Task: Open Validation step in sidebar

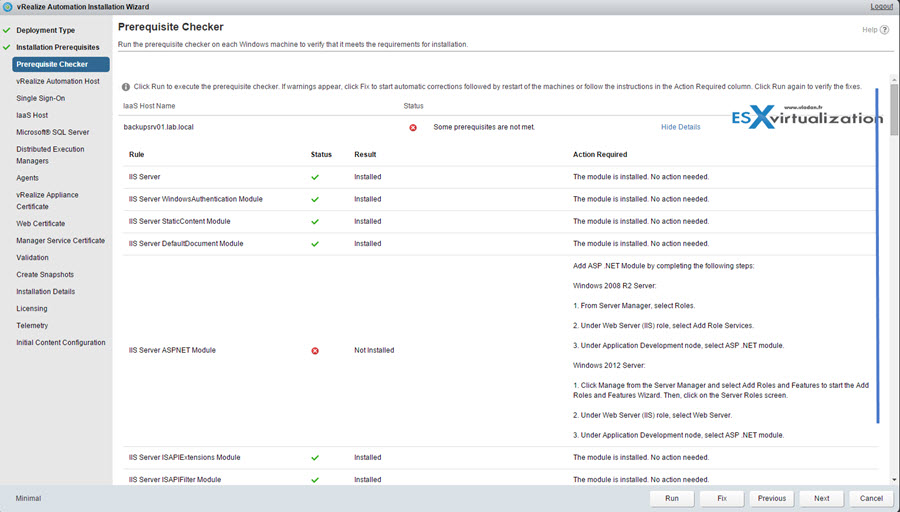Action: 32,258
